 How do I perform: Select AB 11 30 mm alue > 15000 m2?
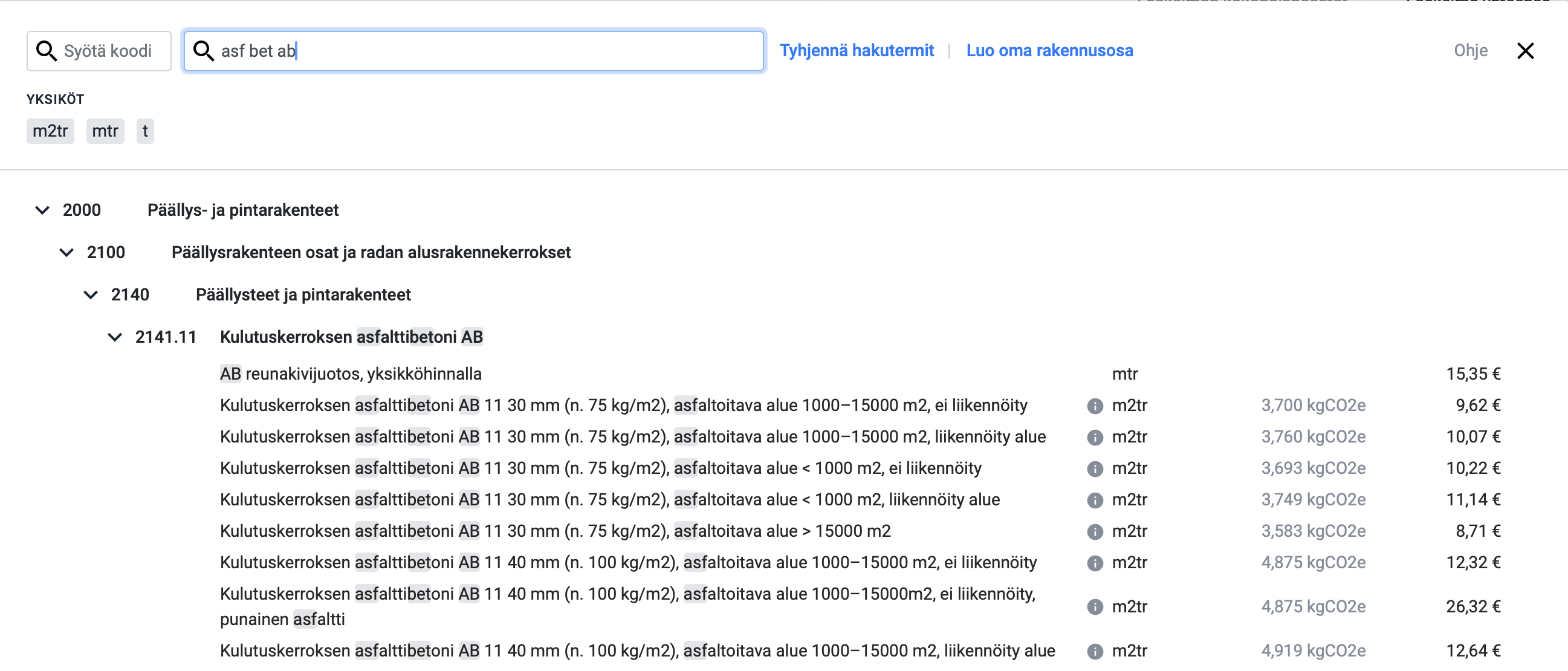coord(555,531)
